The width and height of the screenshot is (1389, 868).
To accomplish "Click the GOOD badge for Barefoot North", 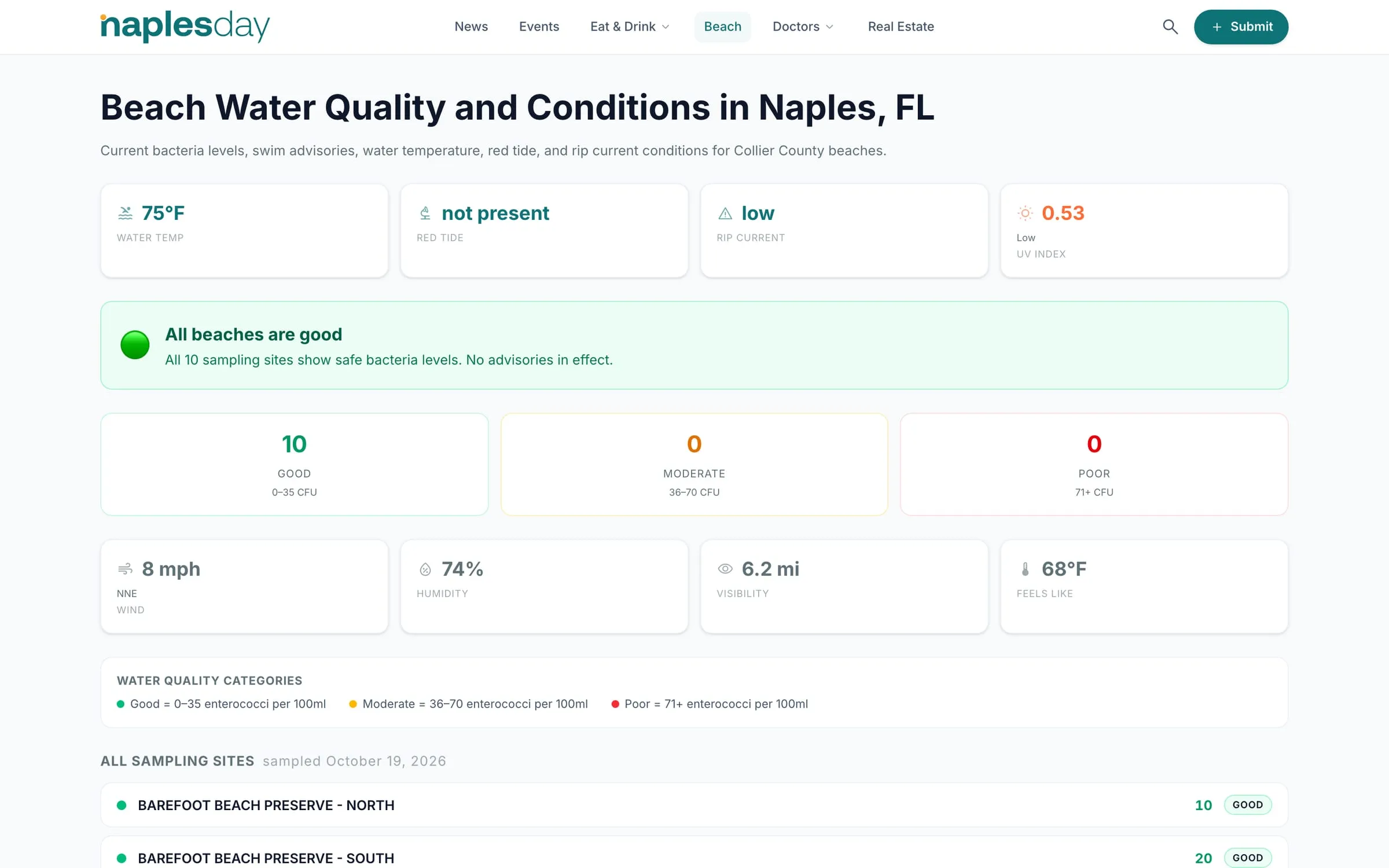I will pos(1248,805).
